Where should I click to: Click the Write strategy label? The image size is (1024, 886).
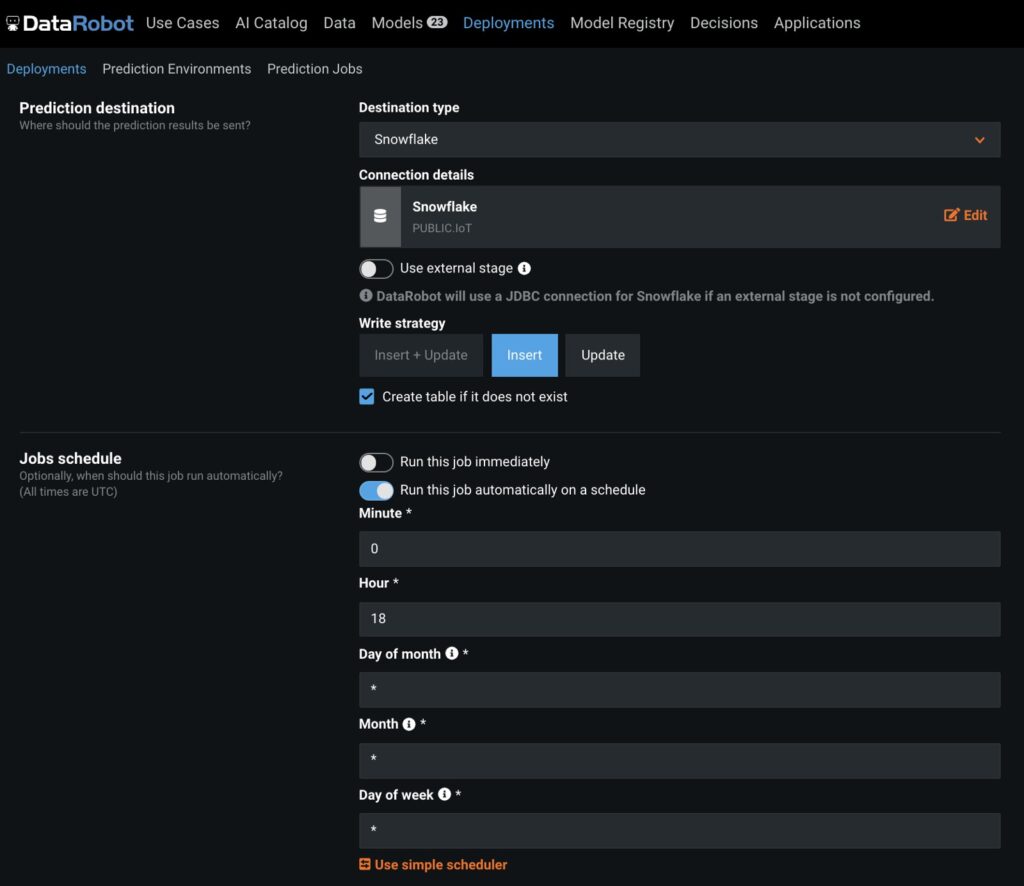402,323
